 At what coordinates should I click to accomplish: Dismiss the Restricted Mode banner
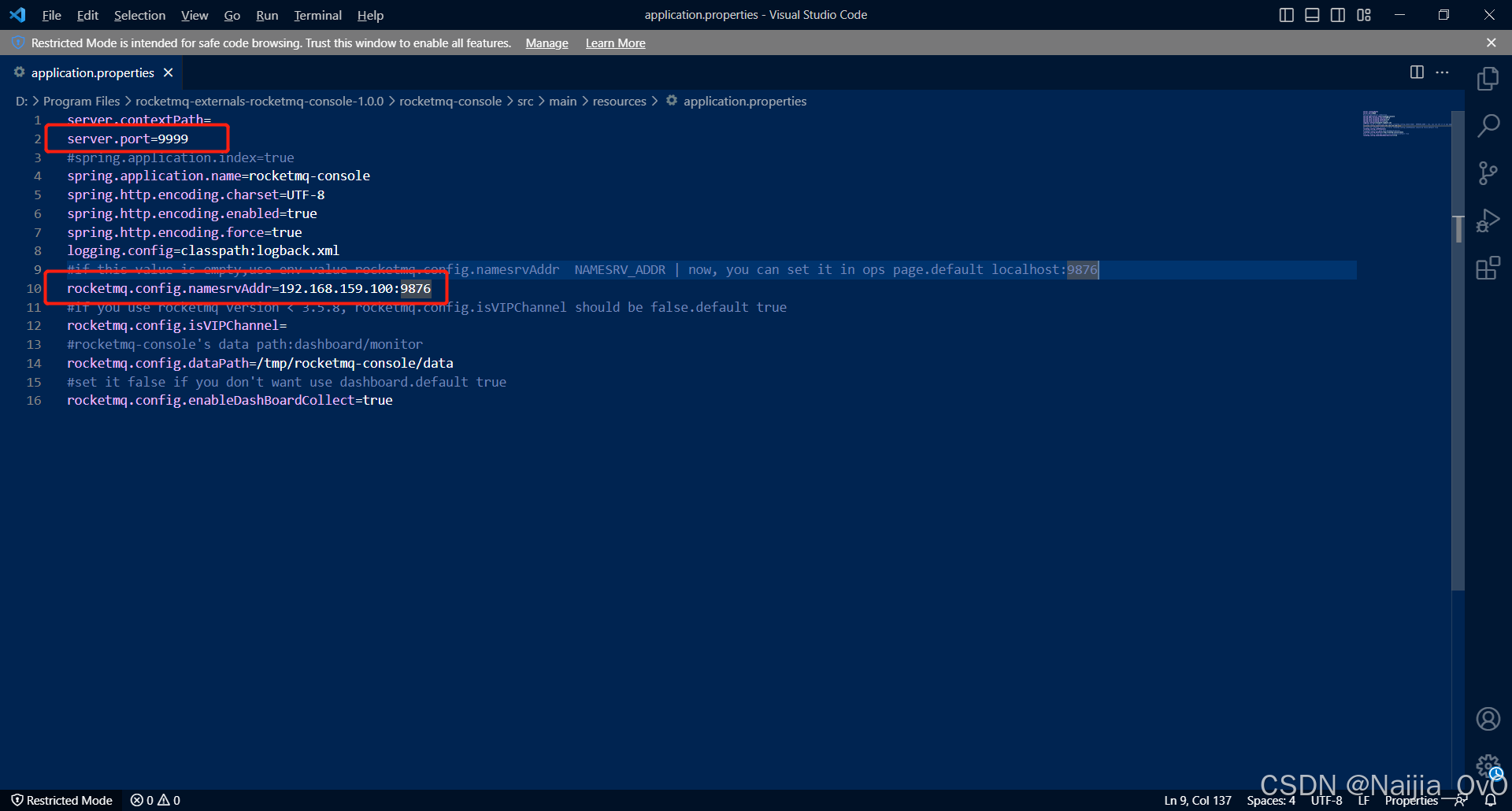click(1491, 43)
